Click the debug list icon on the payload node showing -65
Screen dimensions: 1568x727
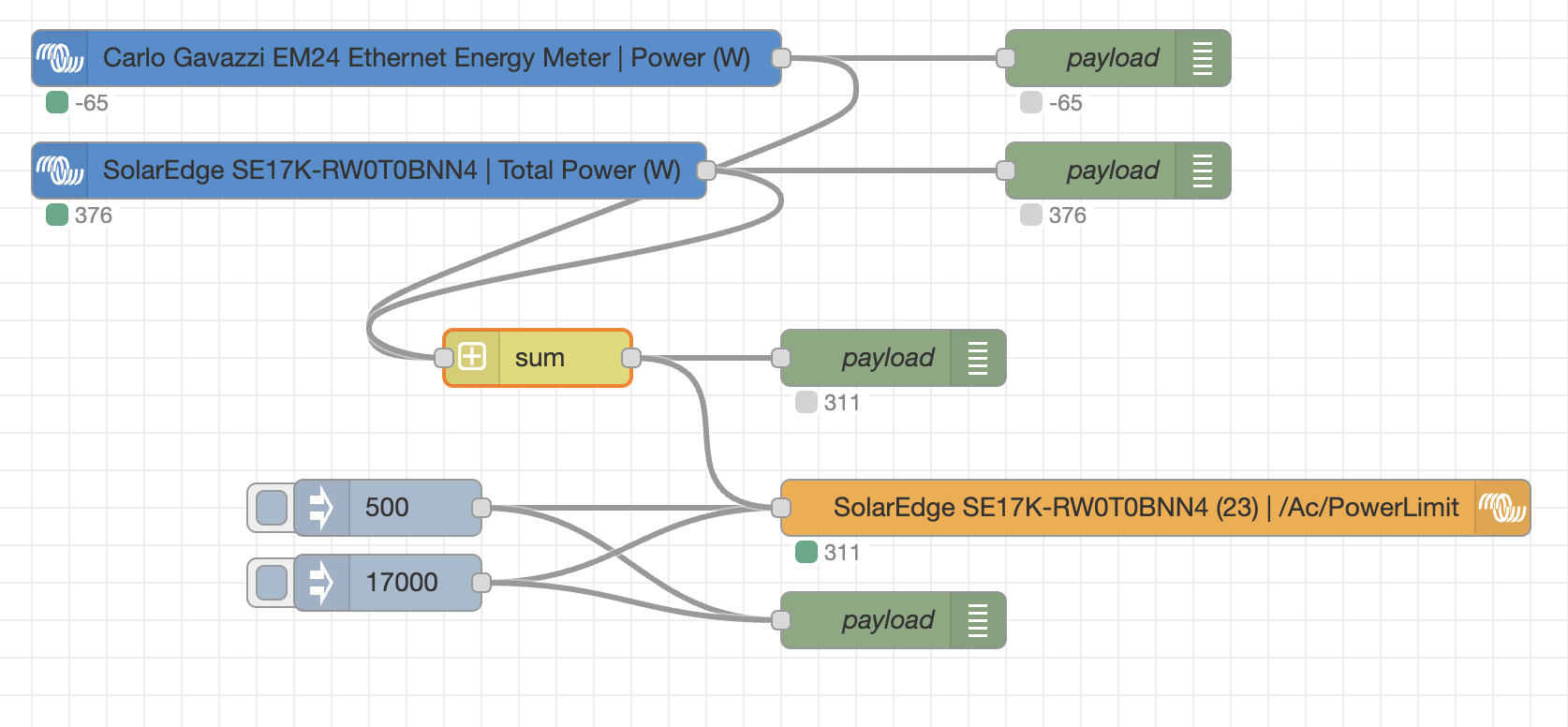[1203, 58]
